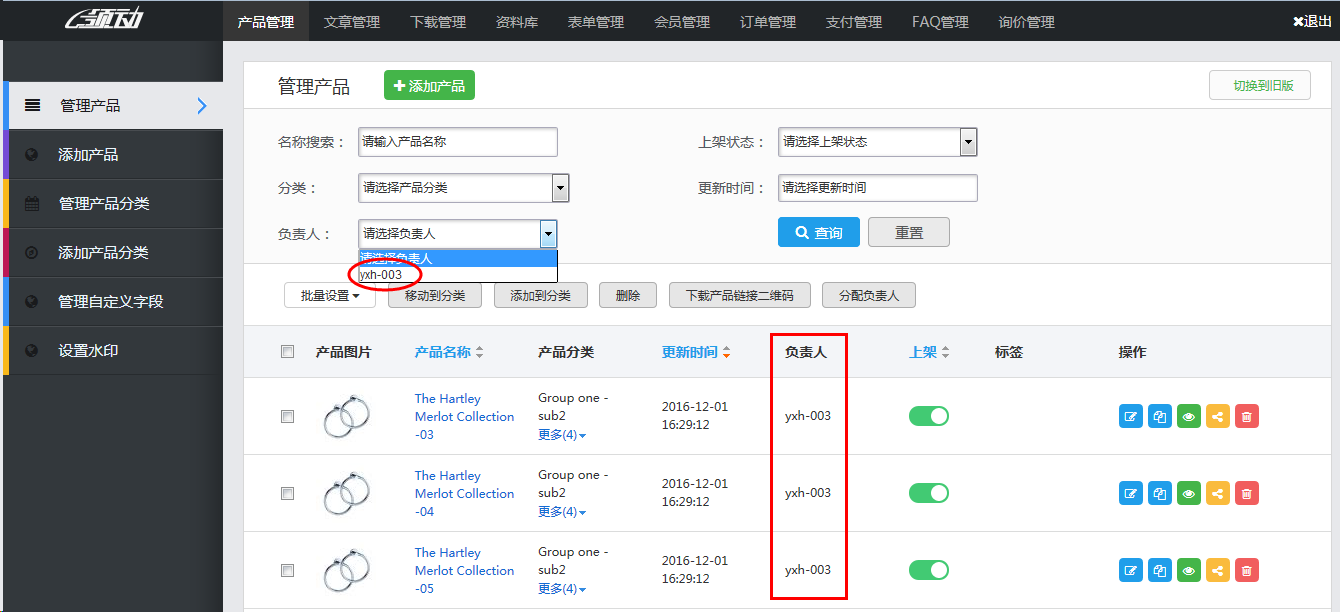The width and height of the screenshot is (1340, 612).
Task: Click the magnifier 查询 search button
Action: 818,231
